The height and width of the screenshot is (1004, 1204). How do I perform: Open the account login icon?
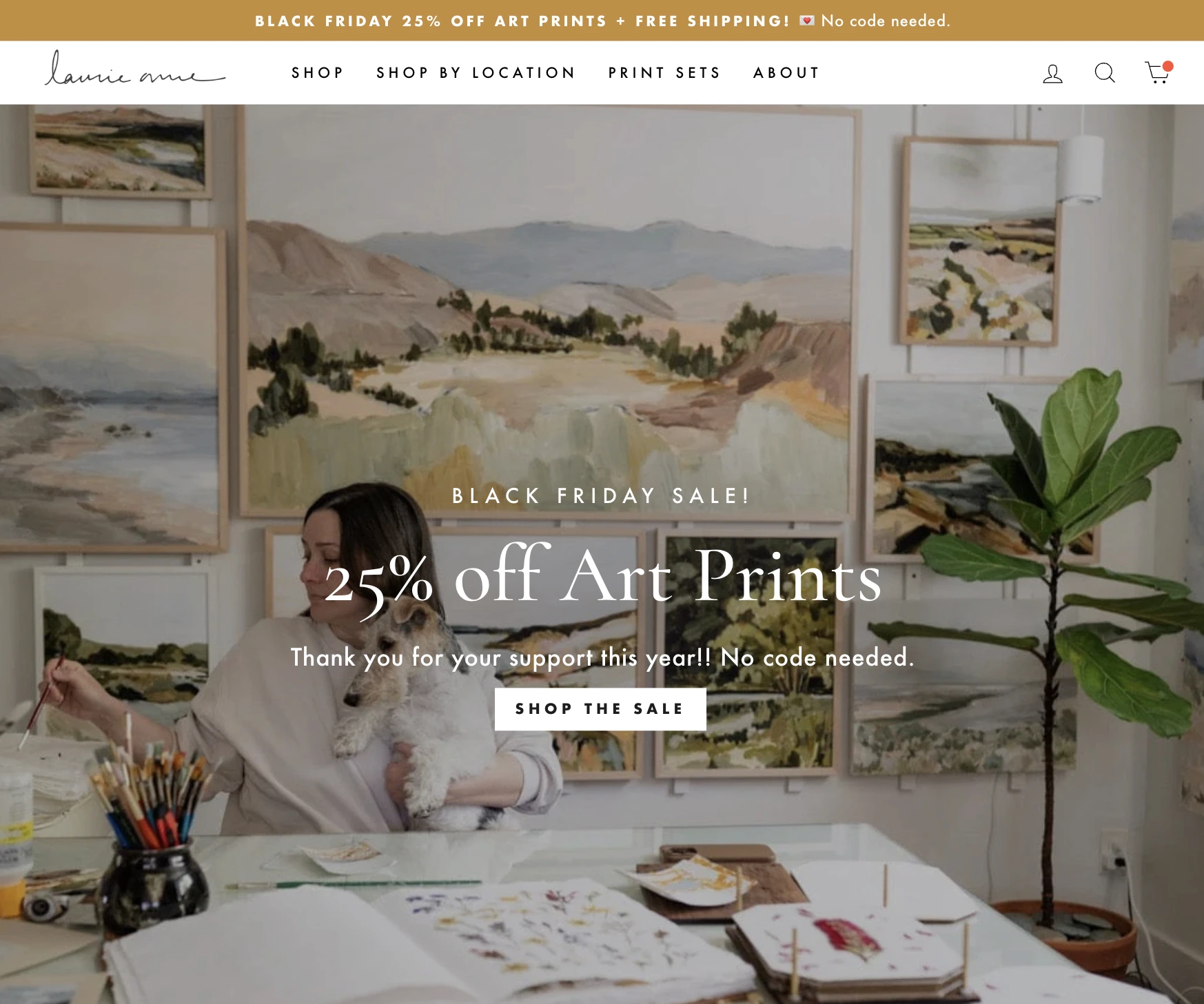click(x=1052, y=73)
